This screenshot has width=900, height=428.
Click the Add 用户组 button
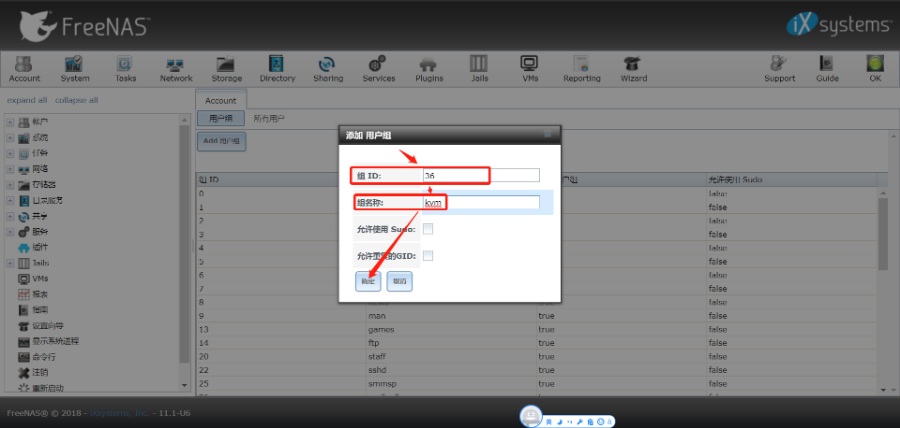click(x=222, y=141)
